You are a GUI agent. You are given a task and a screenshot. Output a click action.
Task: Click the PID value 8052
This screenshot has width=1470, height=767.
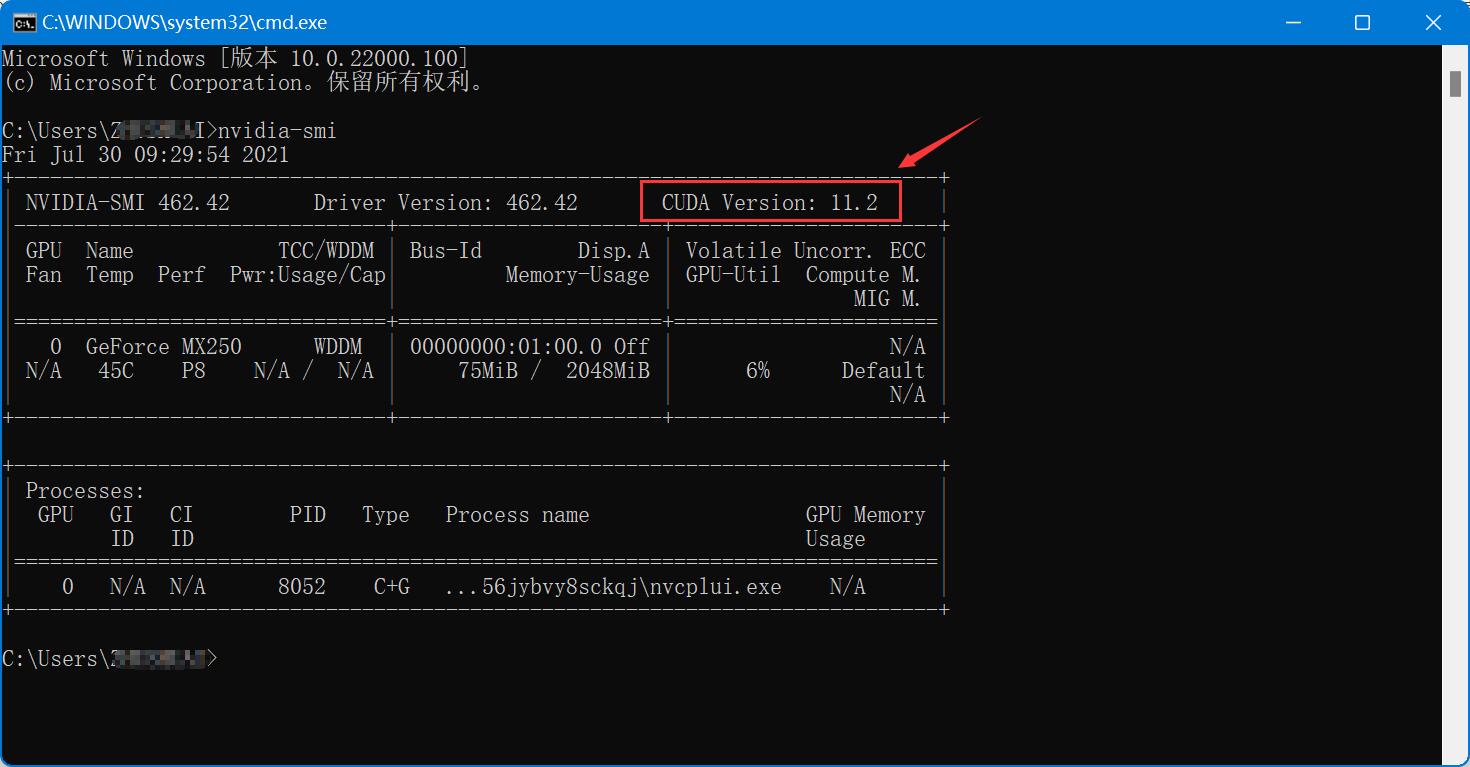coord(303,587)
